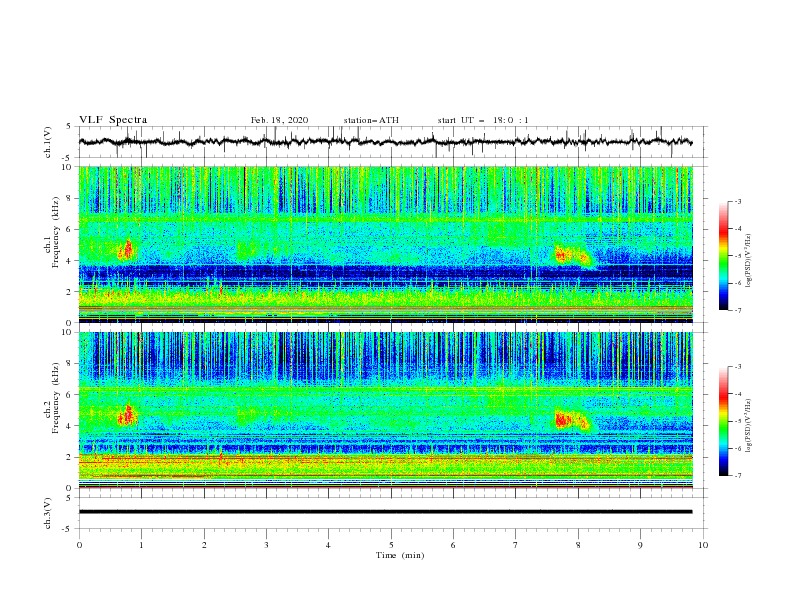Select the "start UT = 18:0 :1" text
This screenshot has height=612, width=792.
pos(483,120)
